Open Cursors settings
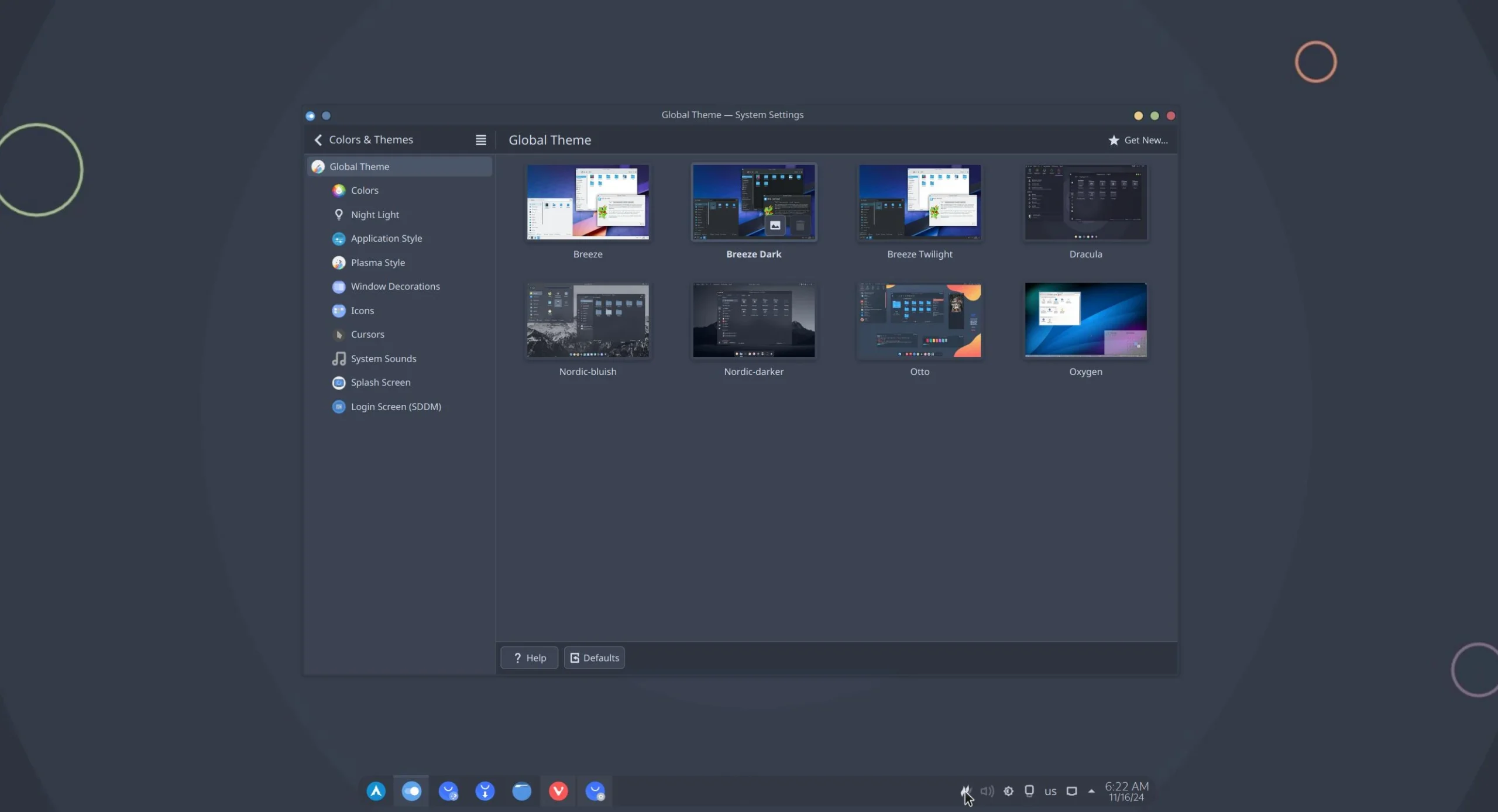 (x=367, y=334)
